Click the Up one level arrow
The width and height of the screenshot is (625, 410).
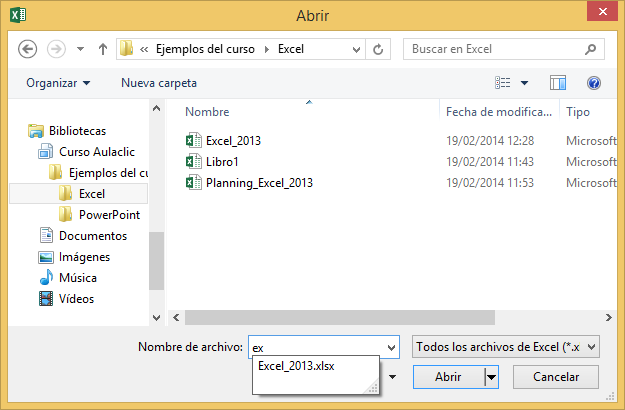pyautogui.click(x=103, y=48)
